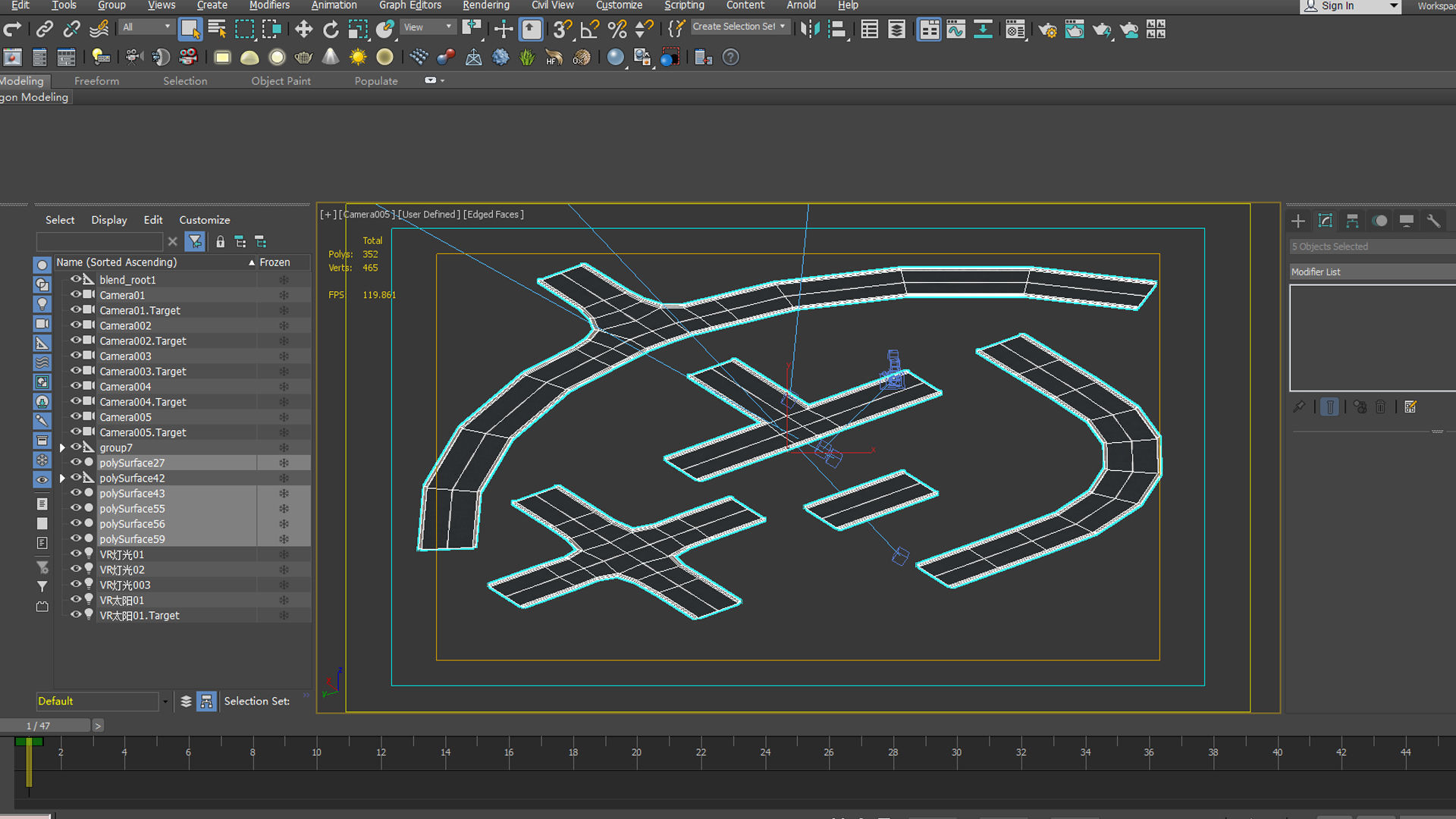The image size is (1456, 819).
Task: Click the teapot primitive toolbar icon
Action: pos(303,58)
